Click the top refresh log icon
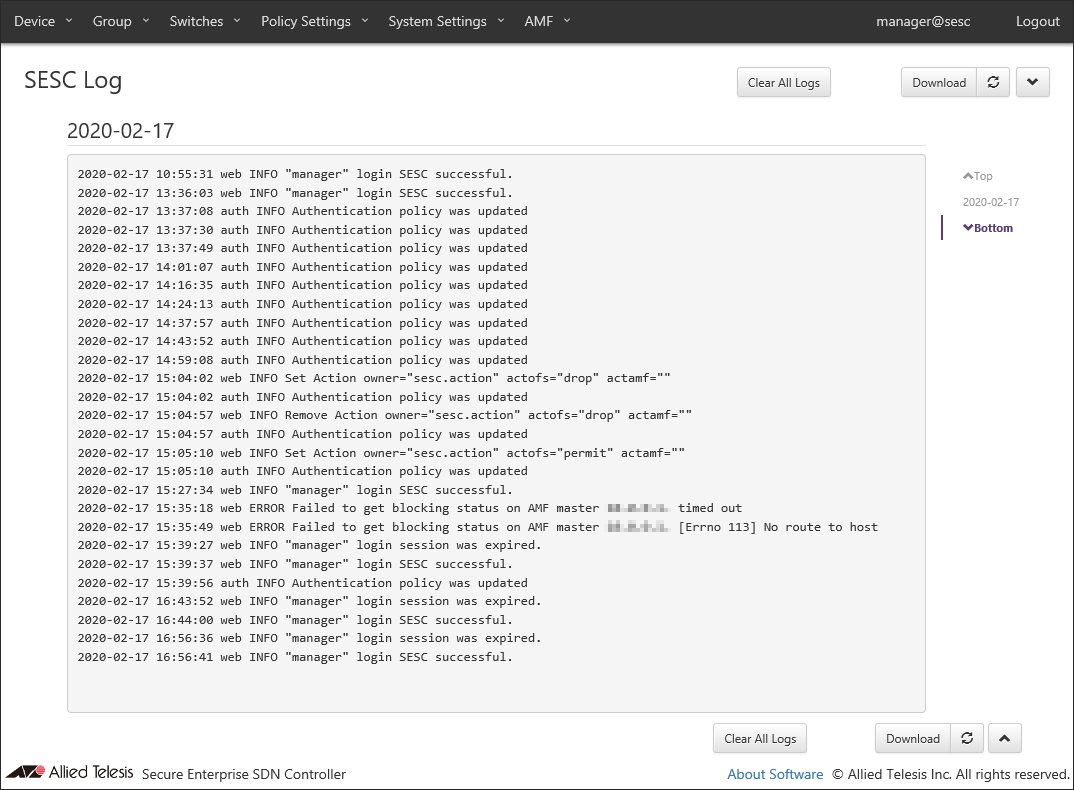The height and width of the screenshot is (790, 1074). [x=993, y=83]
